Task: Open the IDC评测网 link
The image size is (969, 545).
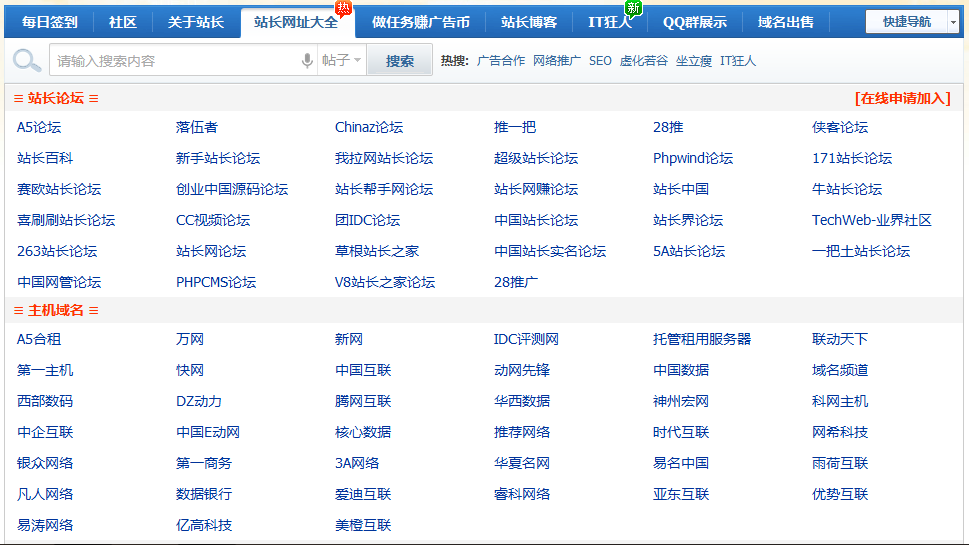Action: (x=527, y=339)
